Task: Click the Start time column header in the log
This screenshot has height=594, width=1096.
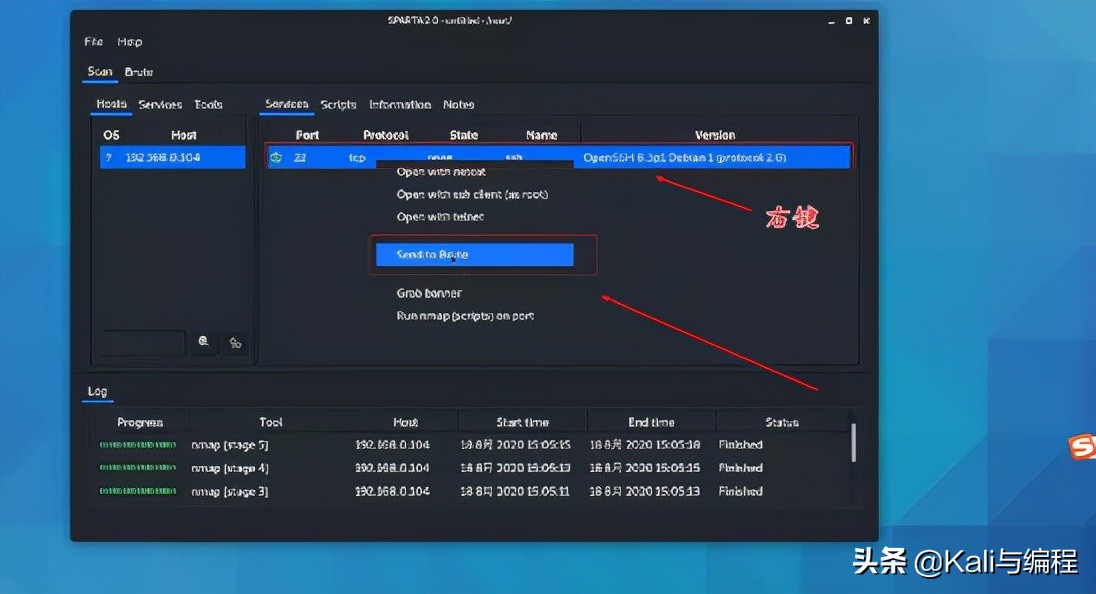Action: click(x=522, y=422)
